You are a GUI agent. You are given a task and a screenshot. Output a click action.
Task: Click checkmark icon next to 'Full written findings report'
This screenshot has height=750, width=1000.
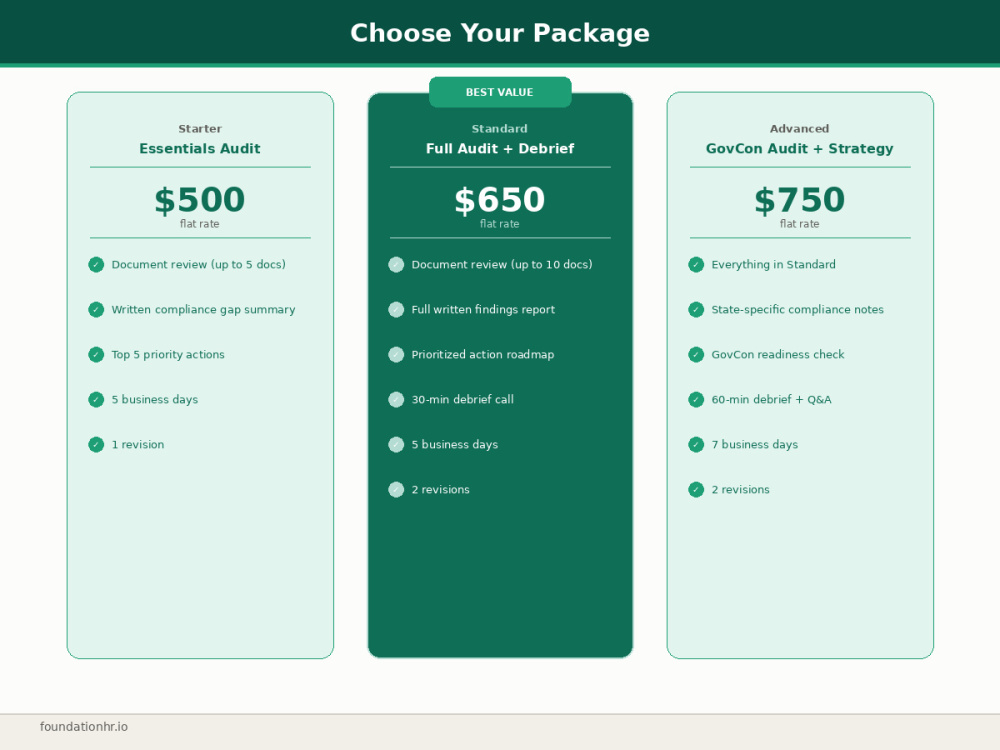coord(396,309)
